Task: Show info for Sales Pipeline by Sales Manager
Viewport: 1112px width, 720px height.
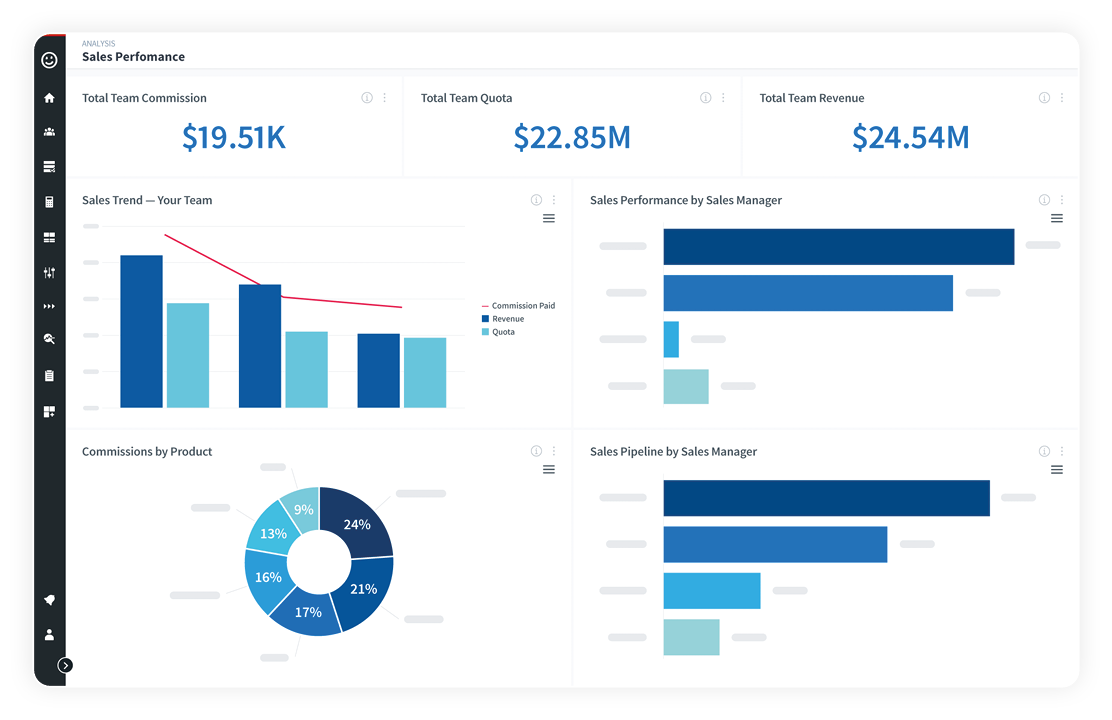Action: (x=1045, y=451)
